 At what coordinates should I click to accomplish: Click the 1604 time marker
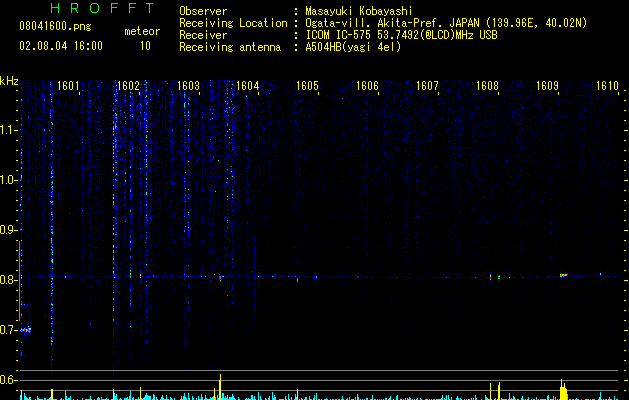tap(248, 85)
